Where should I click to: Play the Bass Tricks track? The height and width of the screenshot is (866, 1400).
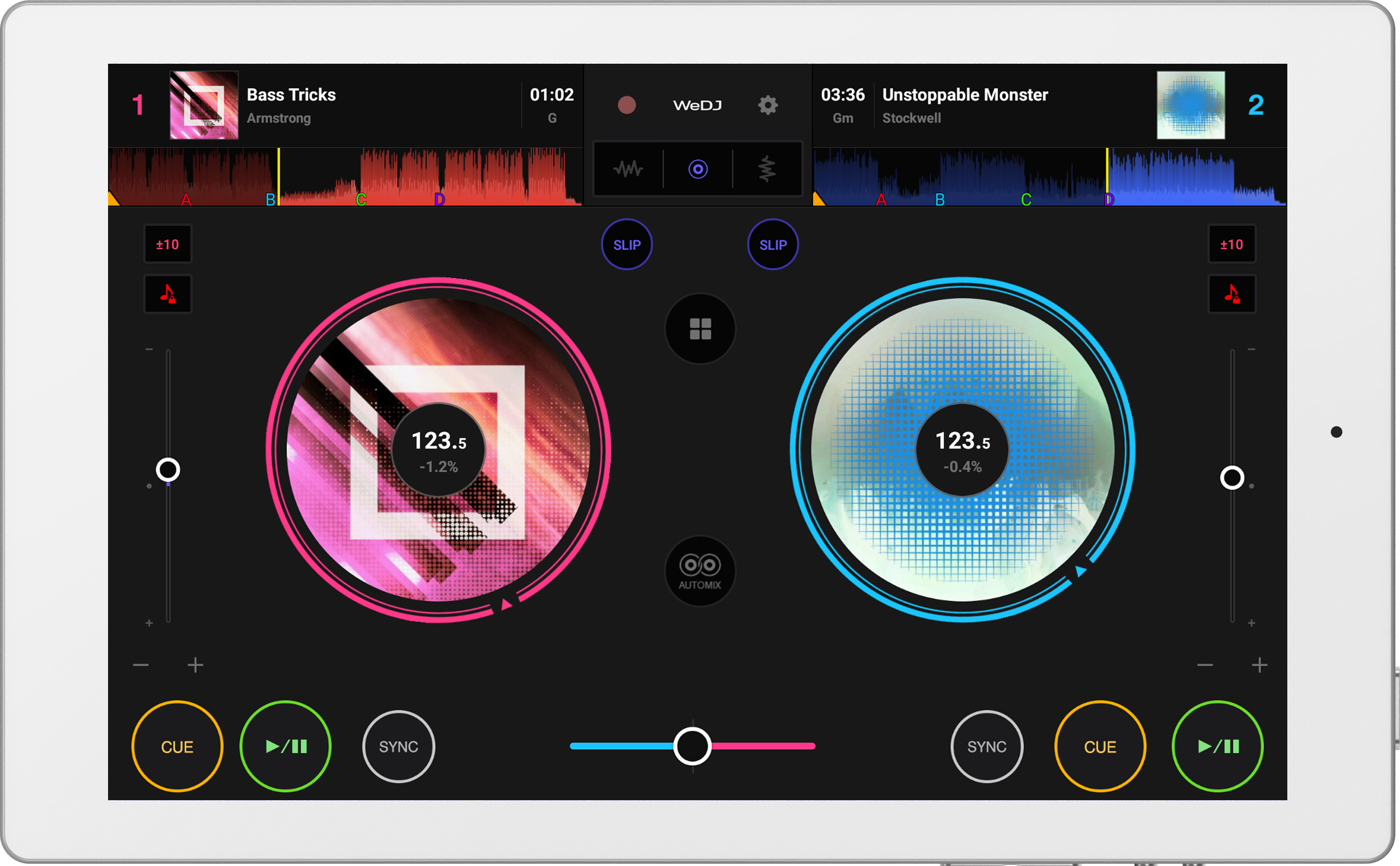pos(284,746)
